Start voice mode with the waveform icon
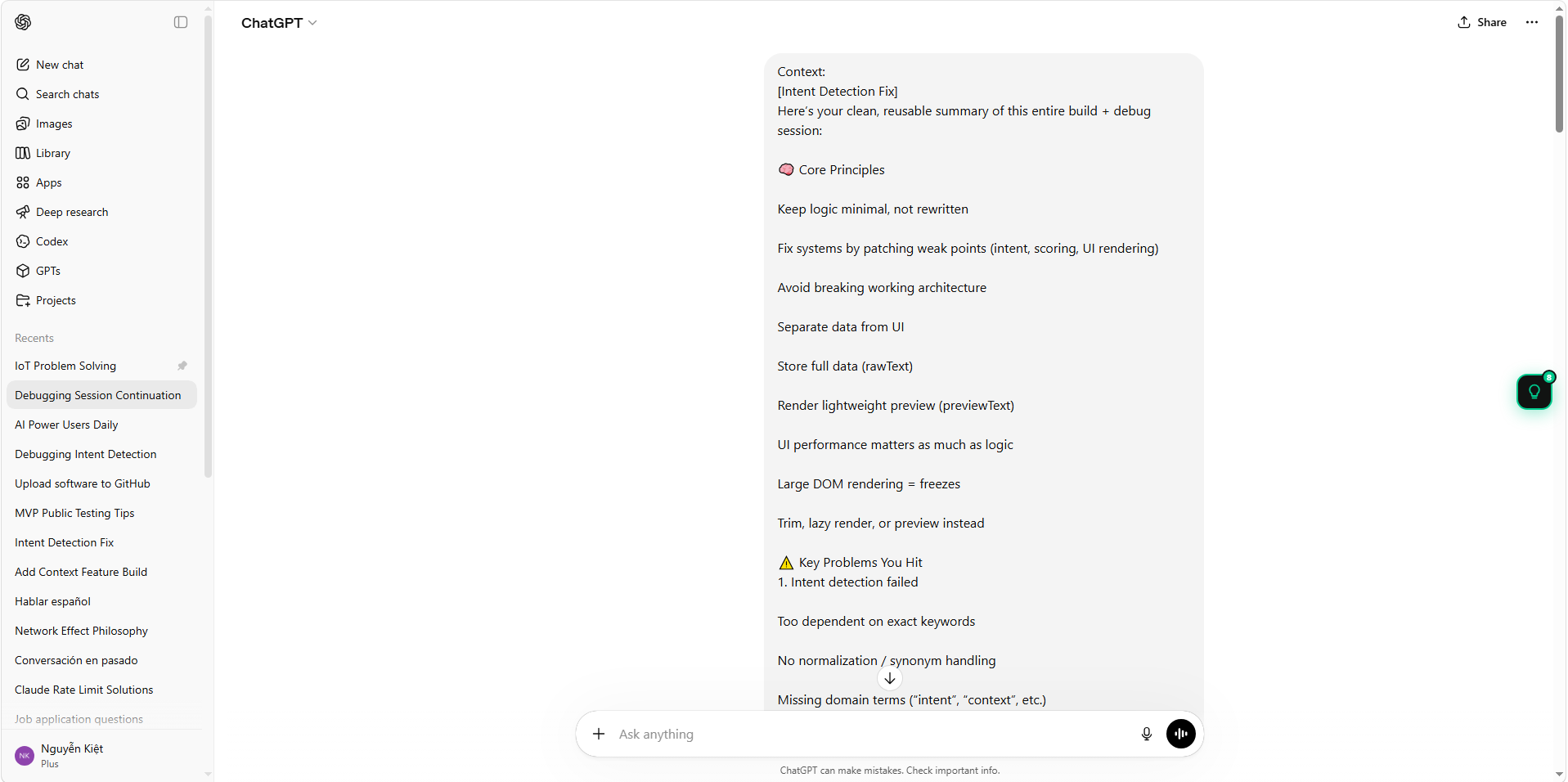This screenshot has height=782, width=1568. tap(1179, 734)
